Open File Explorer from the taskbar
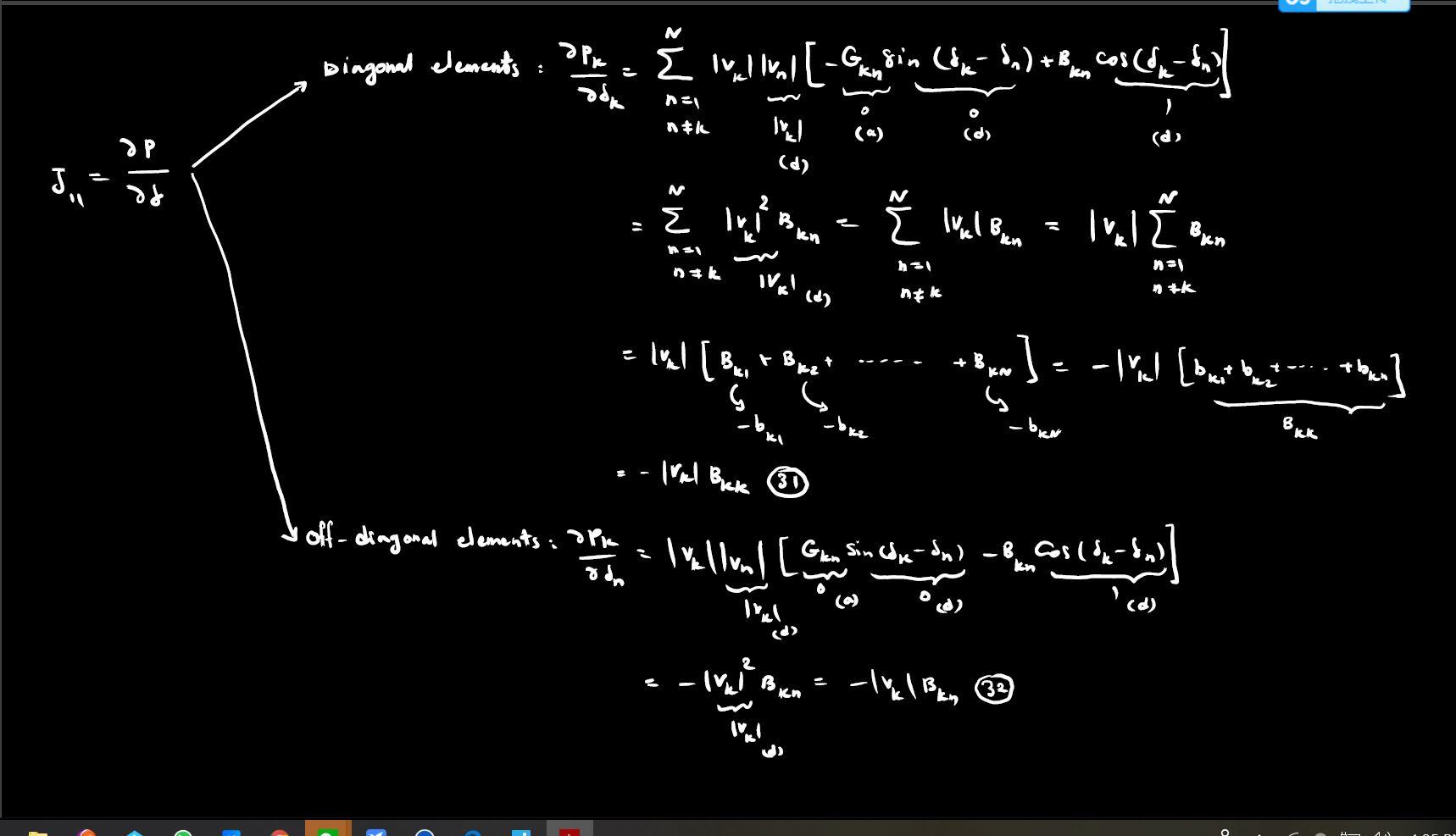 pyautogui.click(x=38, y=830)
